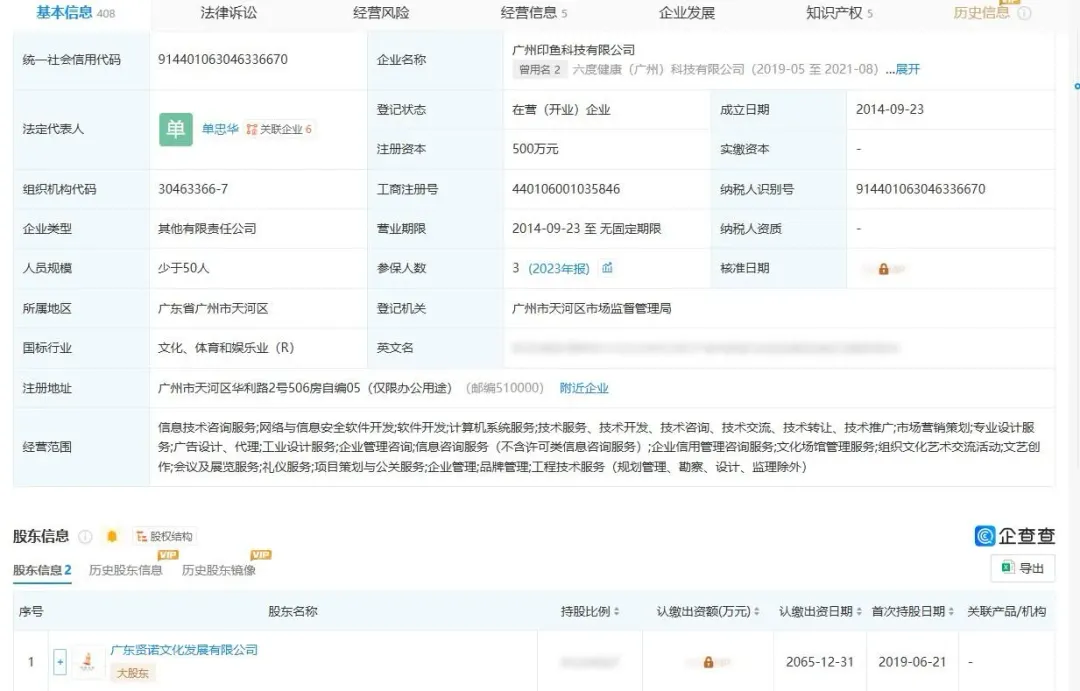Switch to the 经营风险 tab
Viewport: 1080px width, 691px height.
381,13
